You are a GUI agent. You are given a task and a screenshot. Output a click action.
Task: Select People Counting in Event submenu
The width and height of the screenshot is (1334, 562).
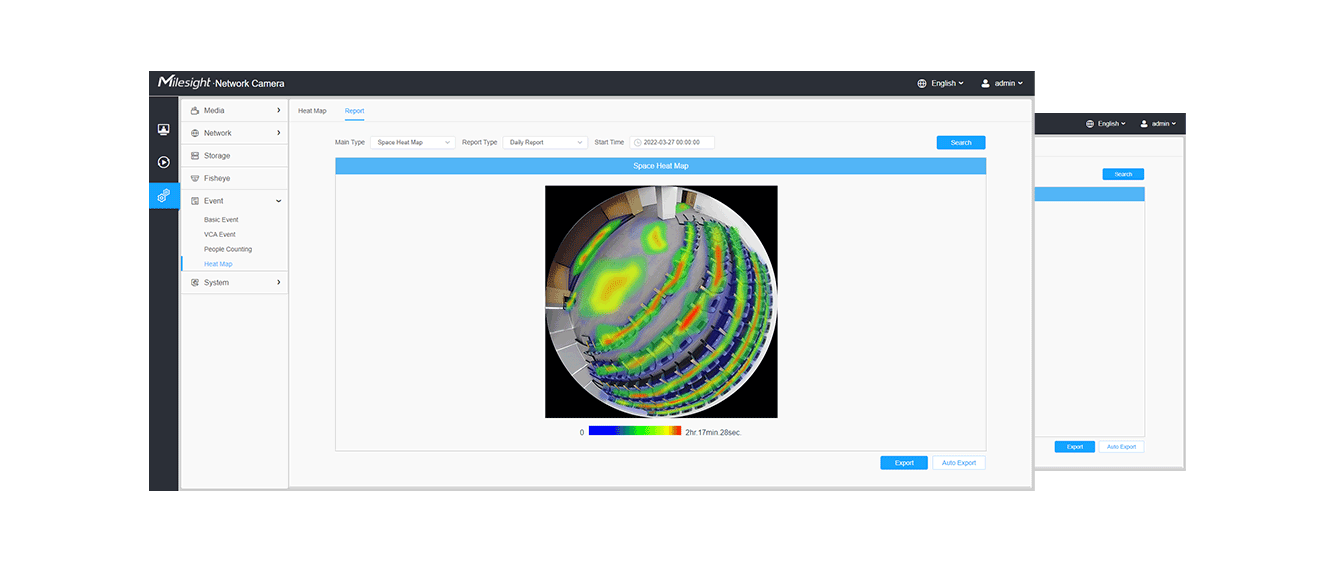pyautogui.click(x=228, y=249)
